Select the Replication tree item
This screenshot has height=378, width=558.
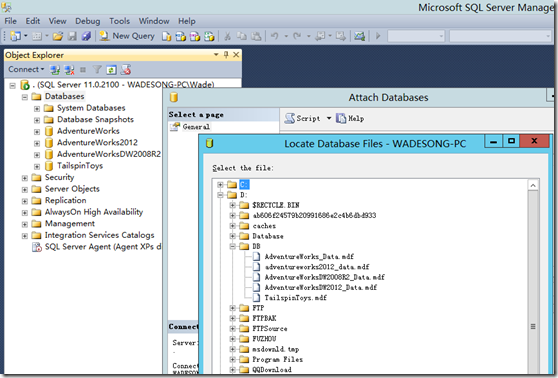click(65, 200)
